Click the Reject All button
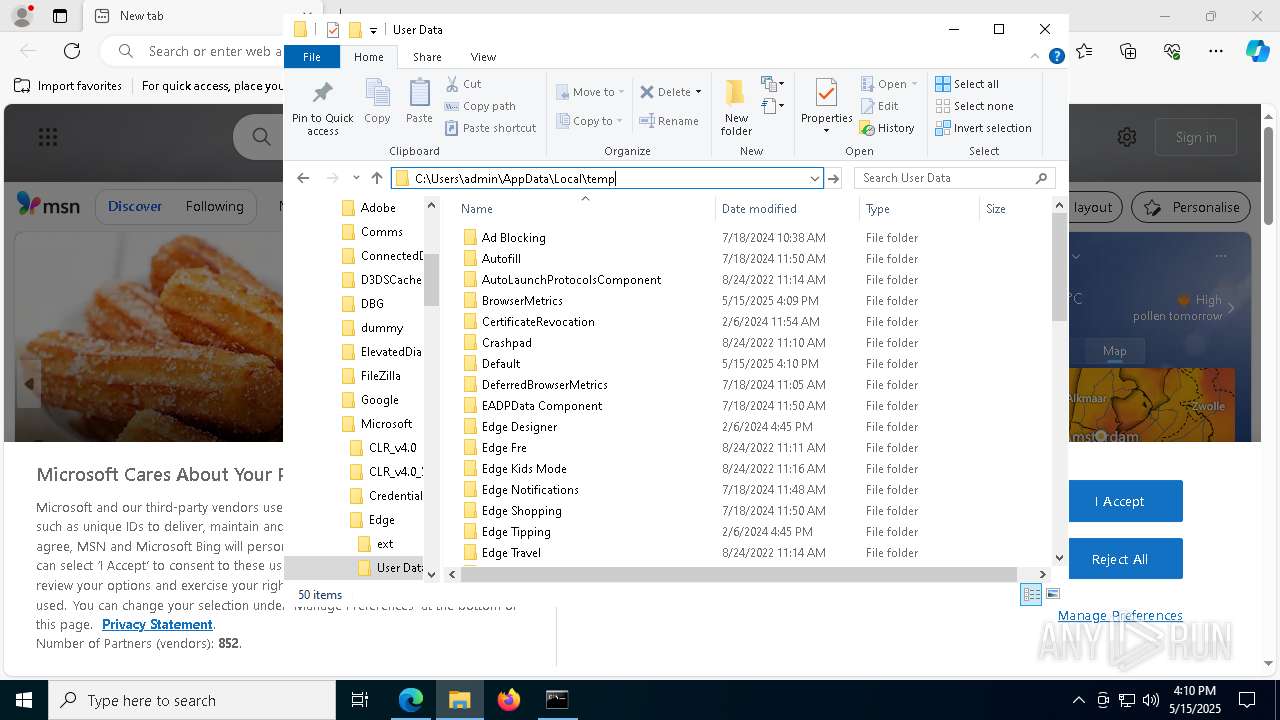The width and height of the screenshot is (1280, 720). click(x=1119, y=559)
